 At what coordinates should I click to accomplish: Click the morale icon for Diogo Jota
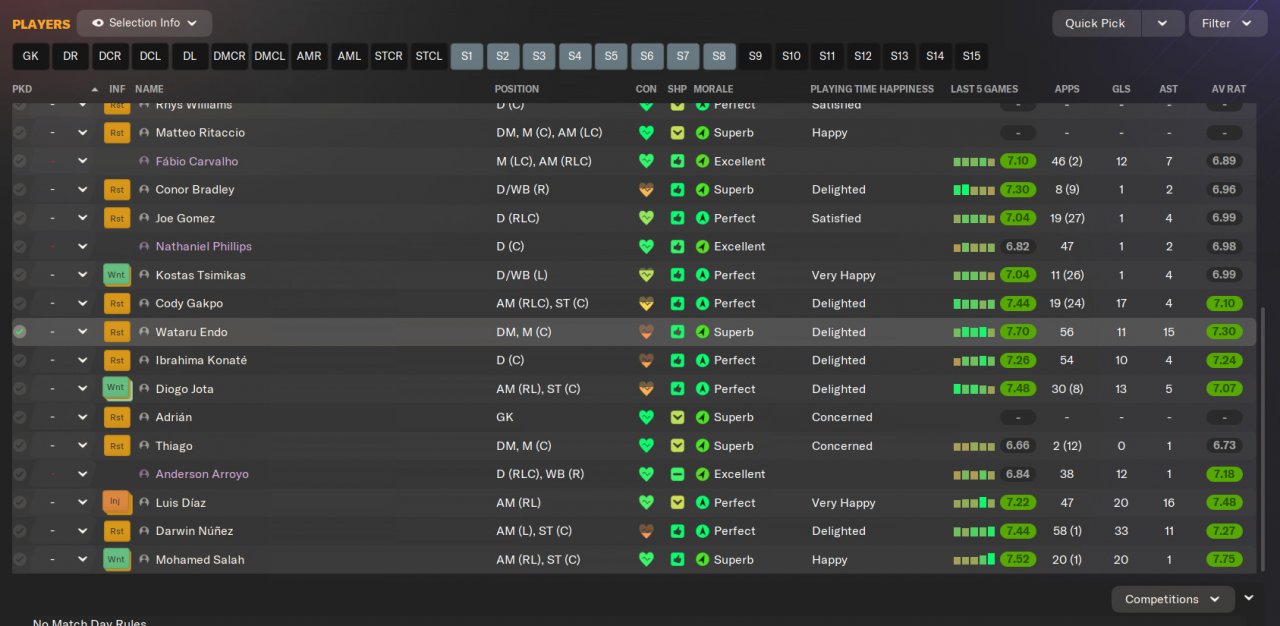pyautogui.click(x=702, y=389)
